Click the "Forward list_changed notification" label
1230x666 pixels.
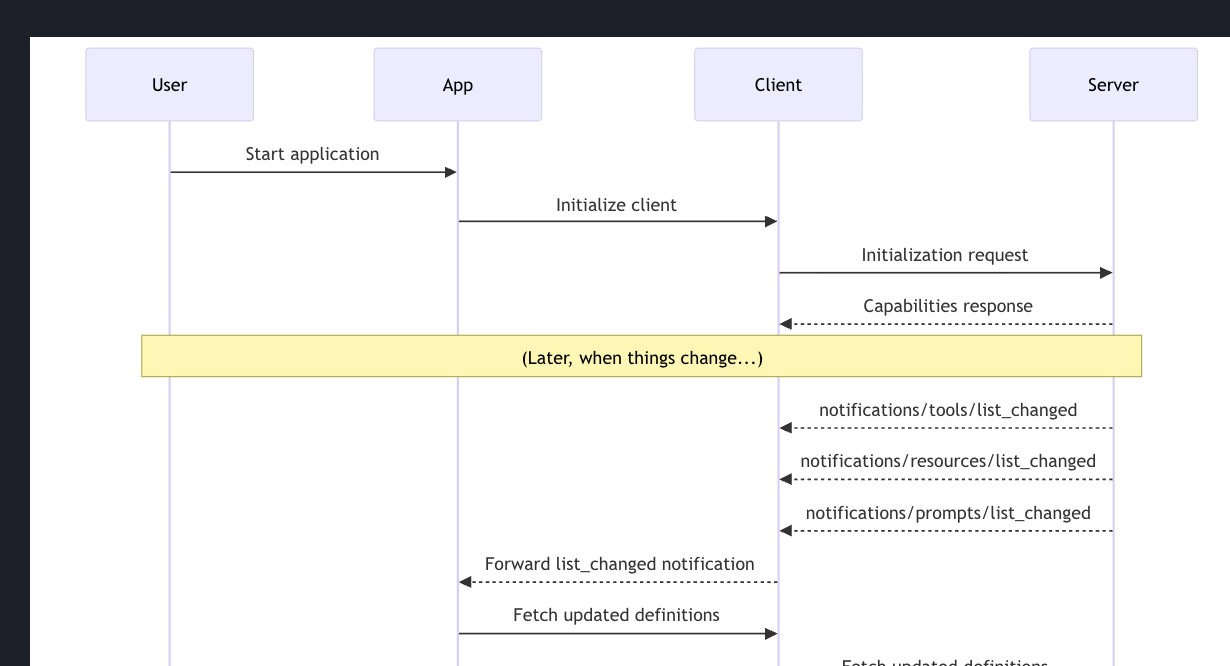619,564
